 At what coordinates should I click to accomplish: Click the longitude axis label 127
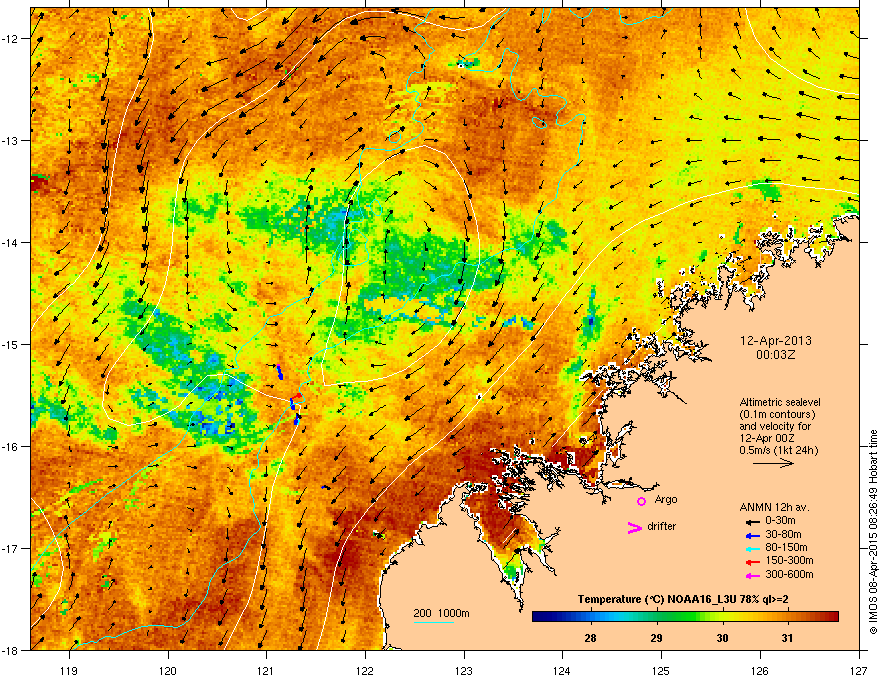pyautogui.click(x=859, y=670)
